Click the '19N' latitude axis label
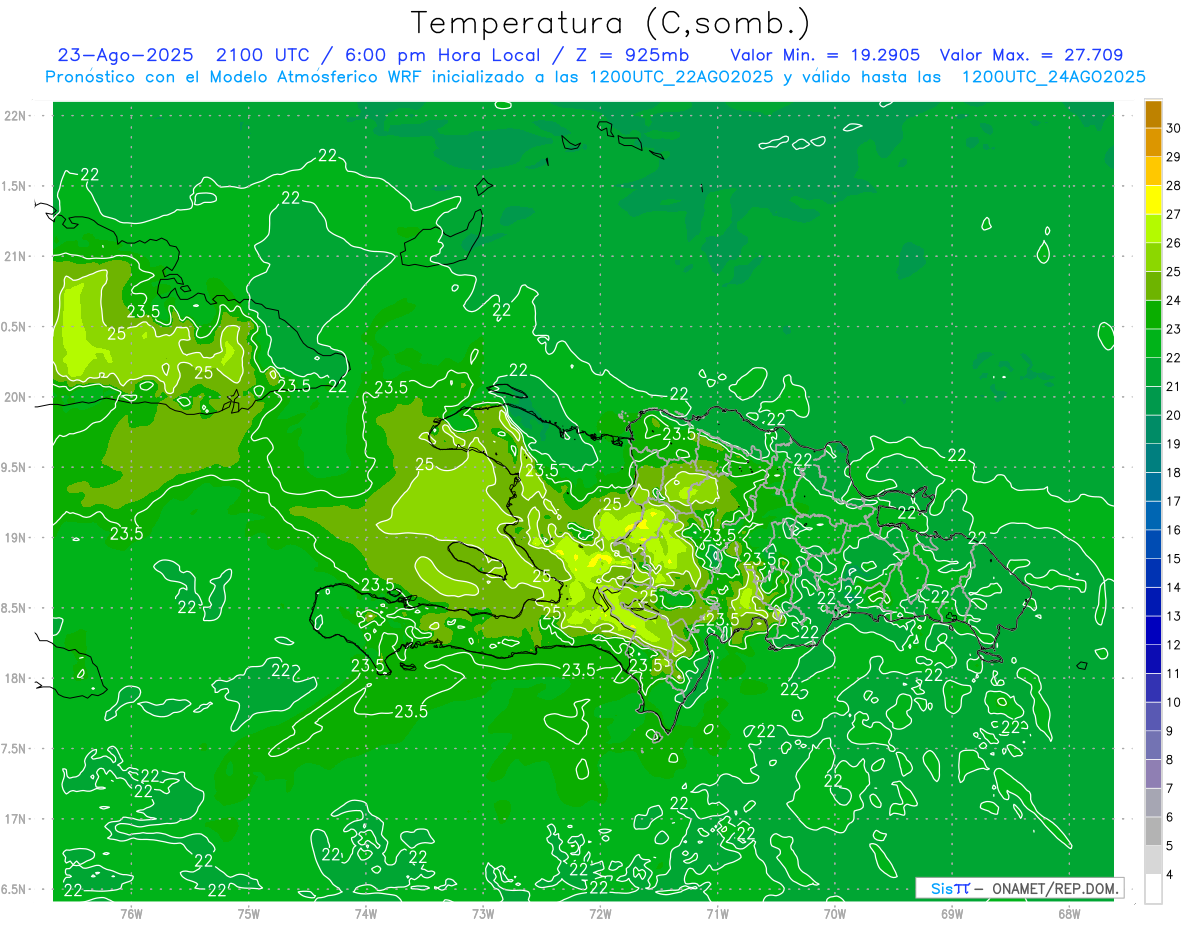 click(x=15, y=538)
